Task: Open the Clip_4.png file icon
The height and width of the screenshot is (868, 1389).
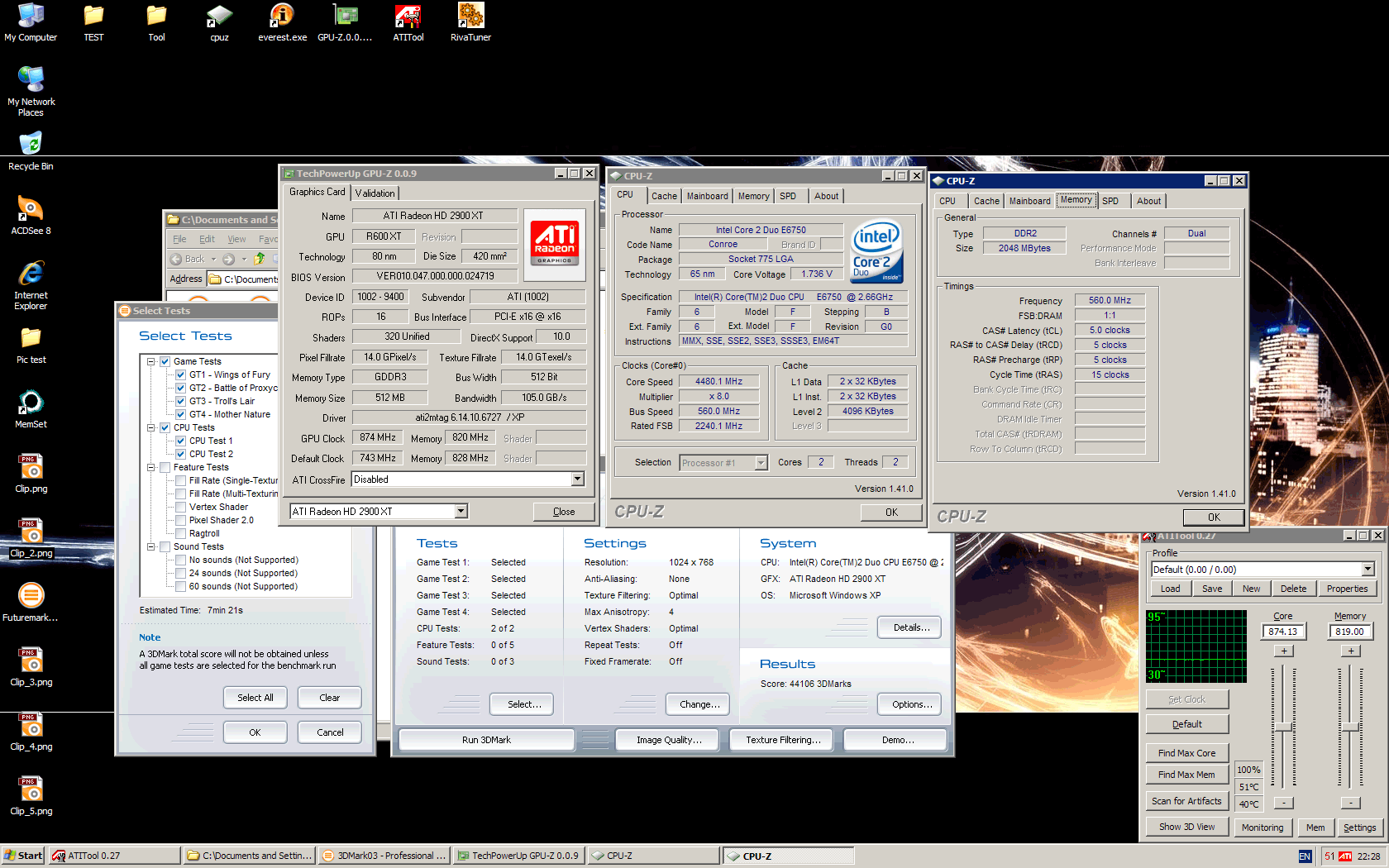Action: coord(31,732)
